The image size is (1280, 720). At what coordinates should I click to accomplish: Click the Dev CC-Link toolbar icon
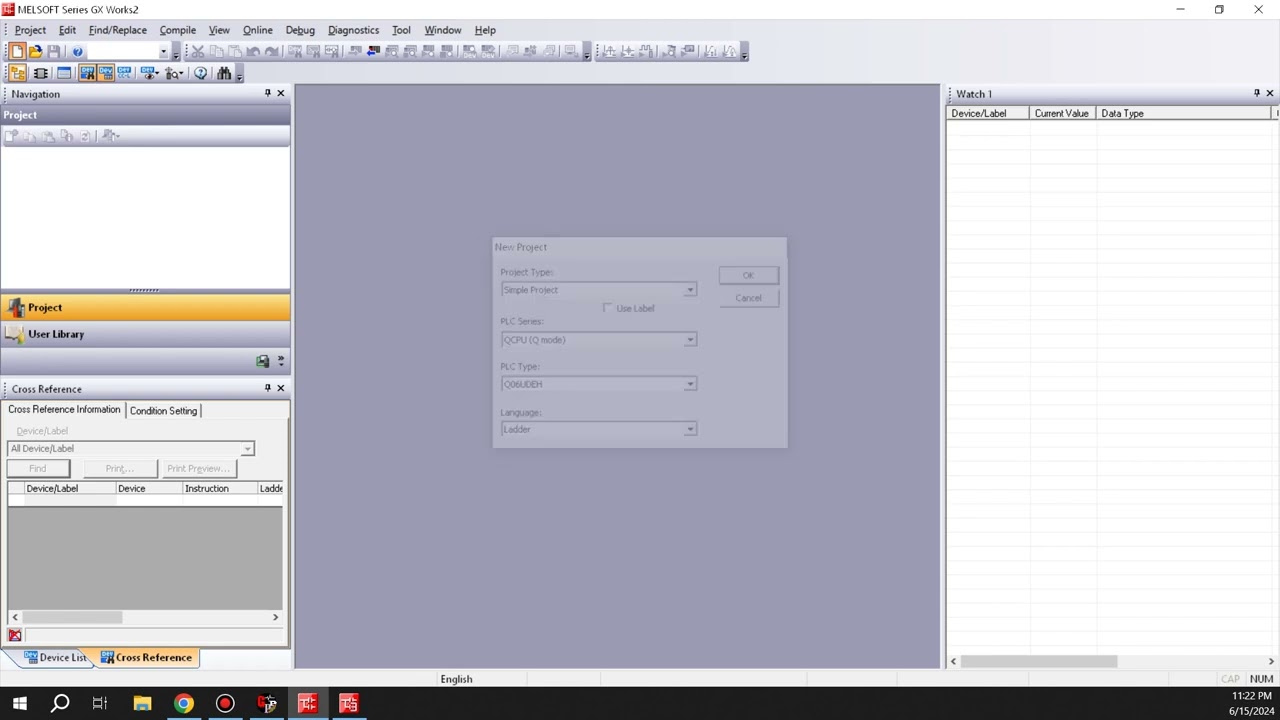tap(124, 73)
